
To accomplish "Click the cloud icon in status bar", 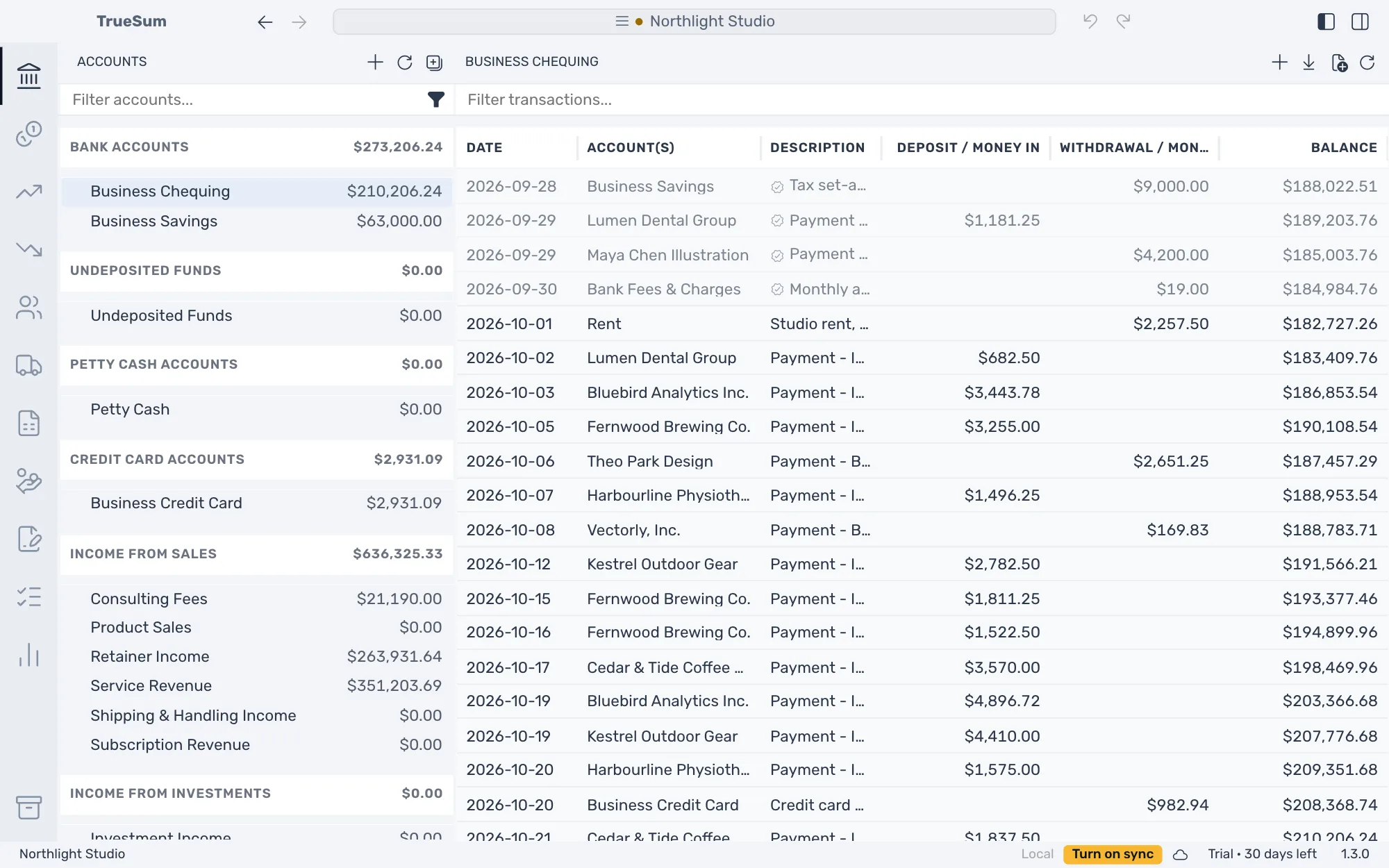I will [x=1180, y=855].
